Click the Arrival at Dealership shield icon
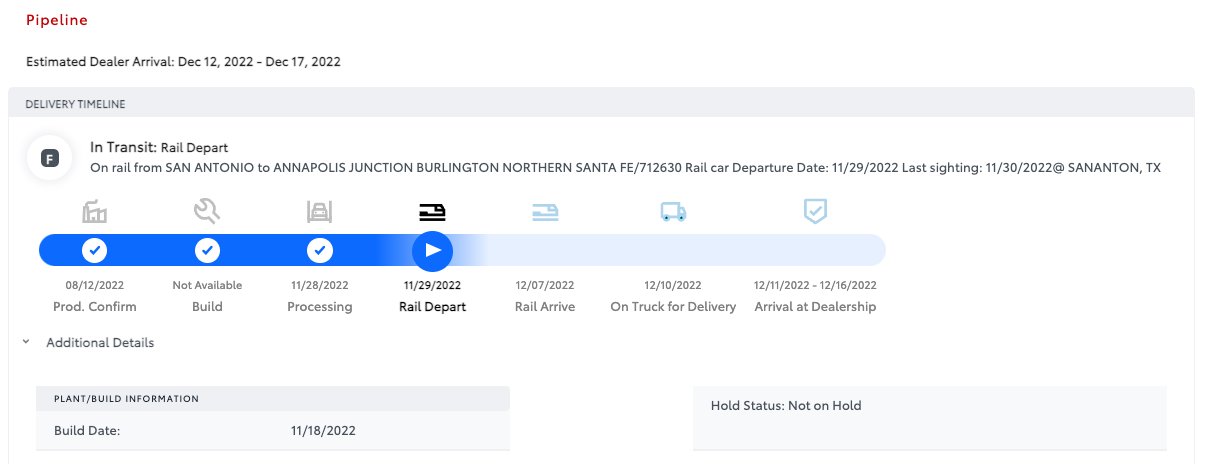Image resolution: width=1218 pixels, height=464 pixels. click(x=816, y=211)
